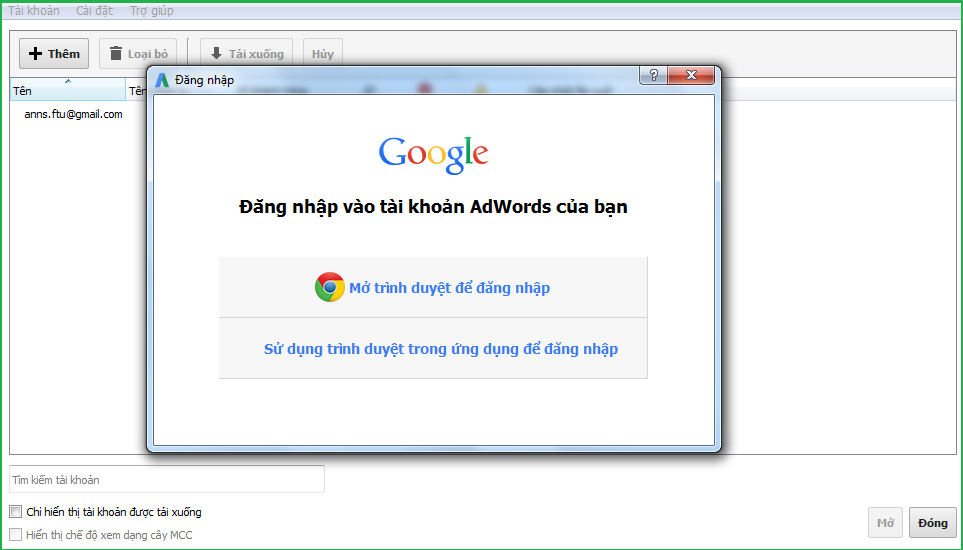963x550 pixels.
Task: Sort accounts by the Tên column header
Action: (67, 91)
